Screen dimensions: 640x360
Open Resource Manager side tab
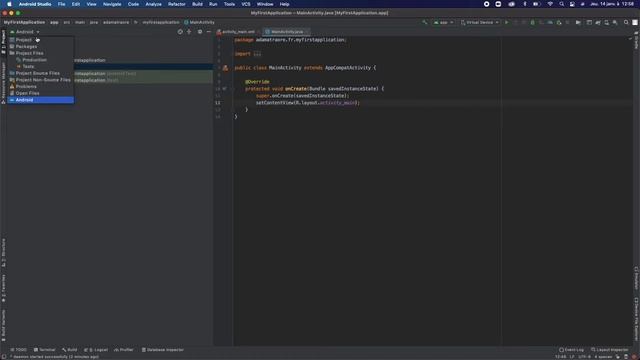(3, 83)
